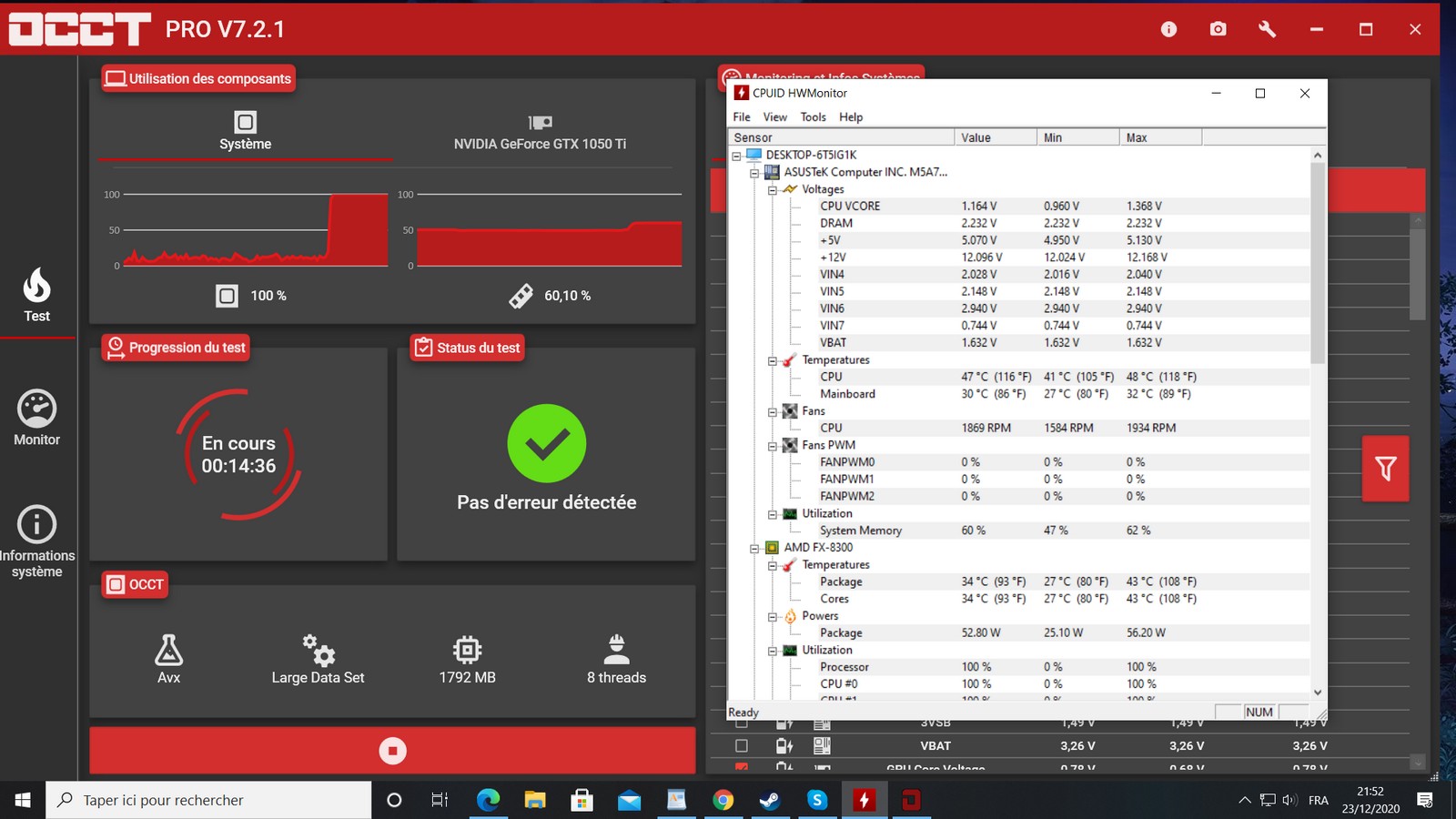Open the View menu in HWMonitor
This screenshot has width=1456, height=819.
tap(774, 117)
